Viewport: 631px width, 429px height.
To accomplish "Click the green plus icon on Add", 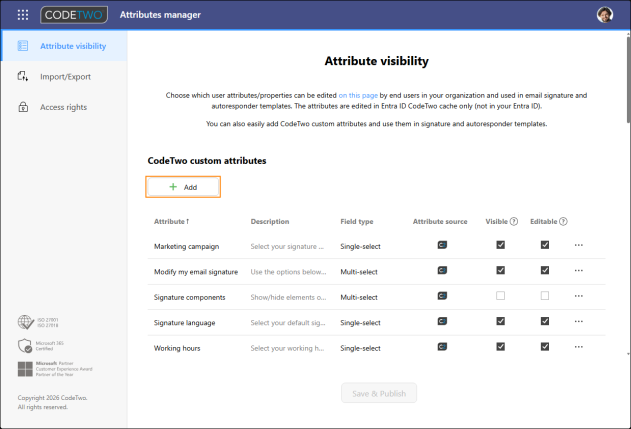I will [173, 187].
